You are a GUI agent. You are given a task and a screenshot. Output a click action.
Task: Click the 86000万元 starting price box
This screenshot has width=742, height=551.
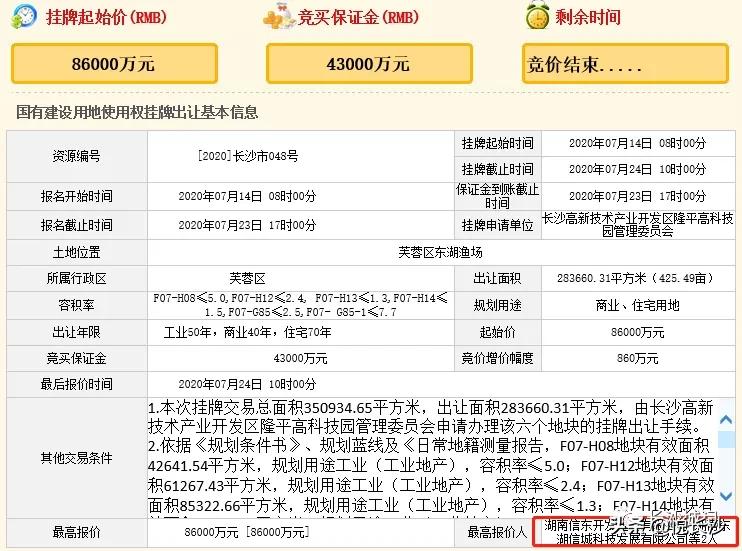coord(114,63)
